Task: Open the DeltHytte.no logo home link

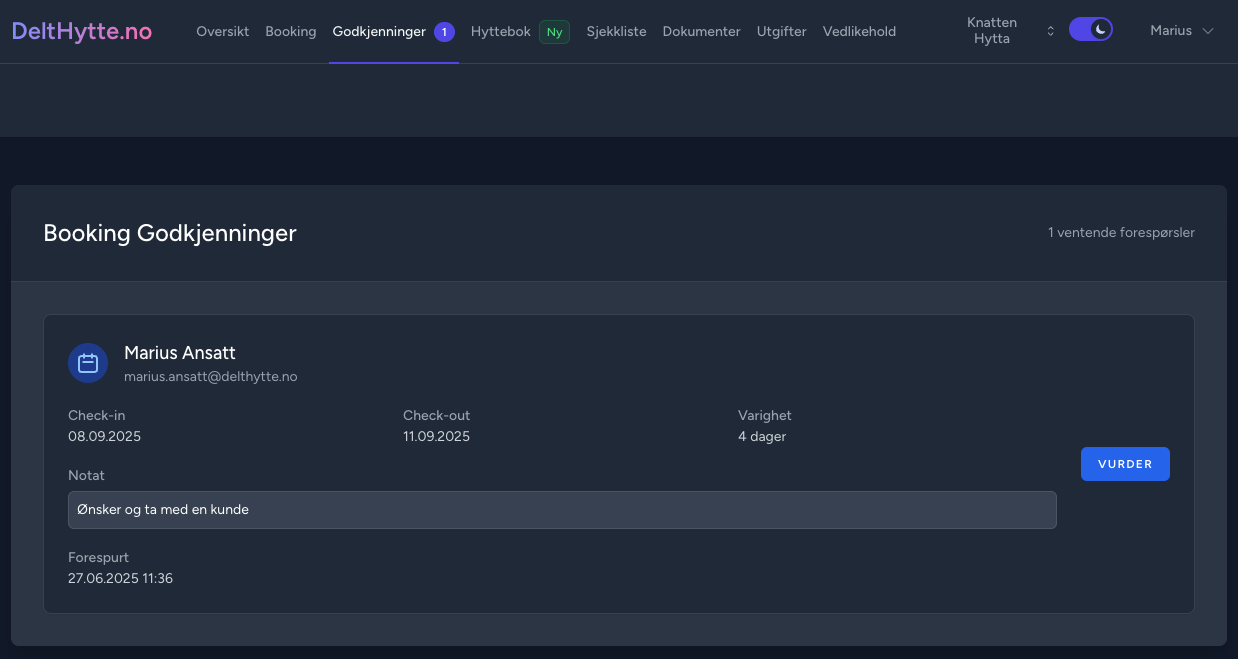Action: point(82,31)
